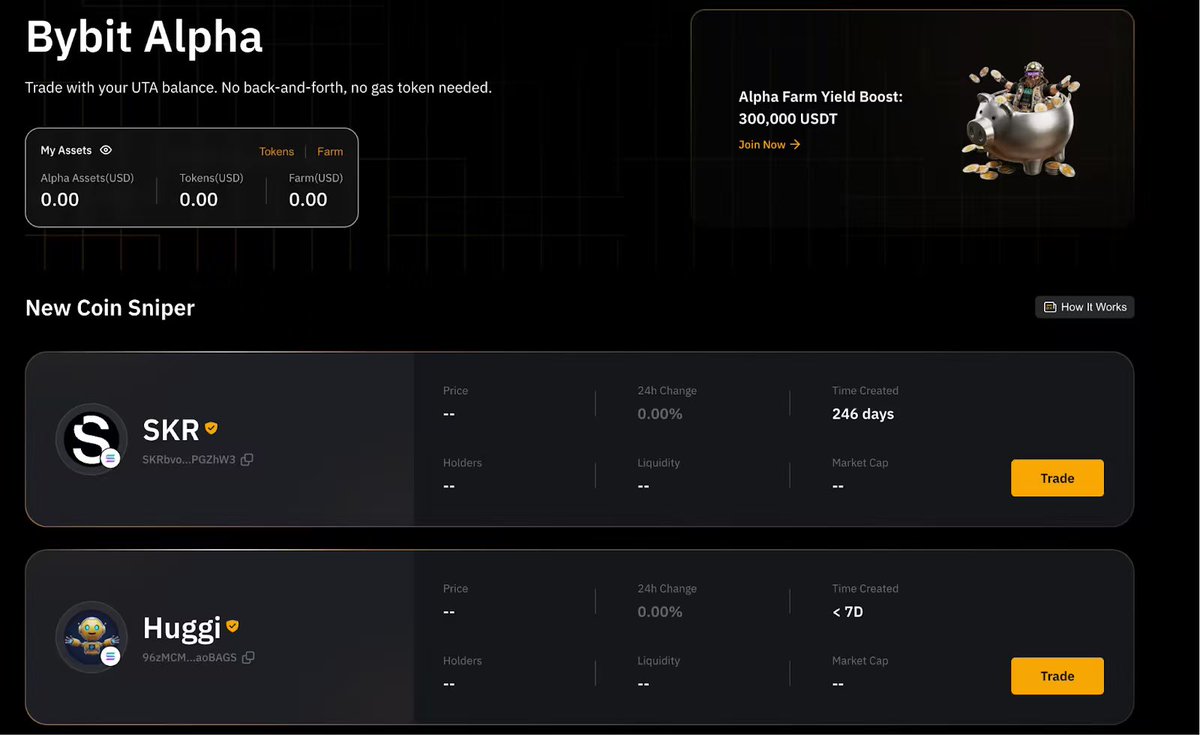Click Join Now link
Screen dimensions: 1200x735
point(769,145)
